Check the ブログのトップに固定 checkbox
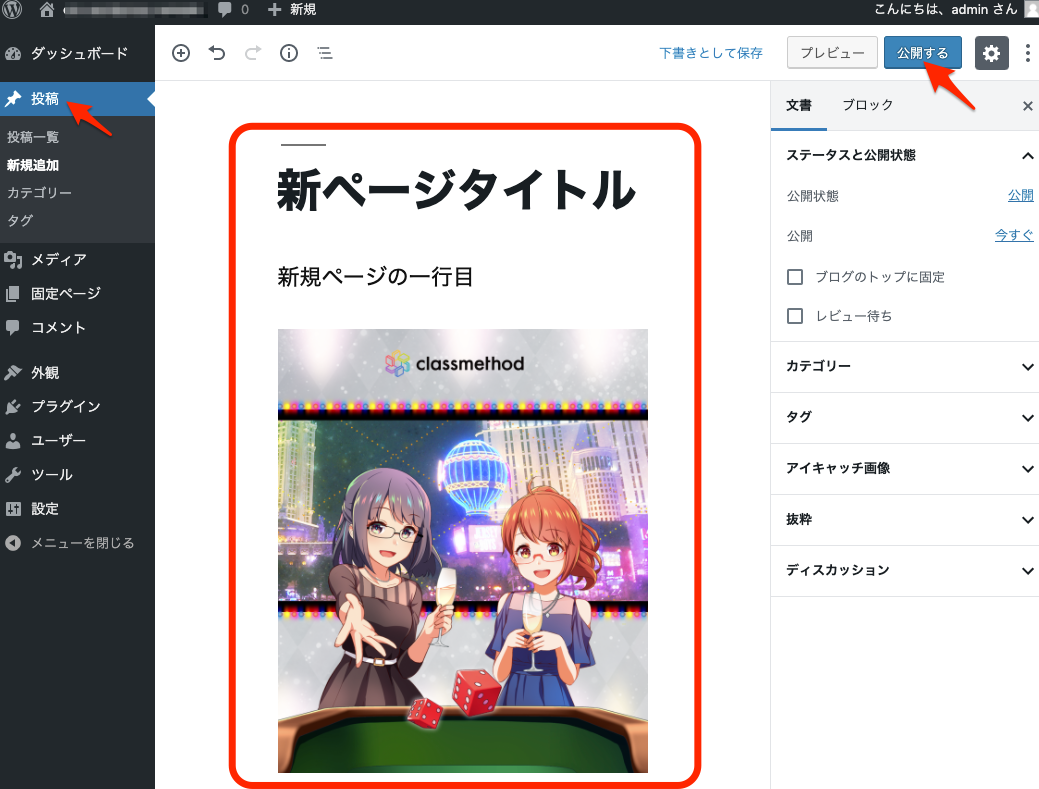Screen dimensions: 1039x789 pyautogui.click(x=795, y=277)
